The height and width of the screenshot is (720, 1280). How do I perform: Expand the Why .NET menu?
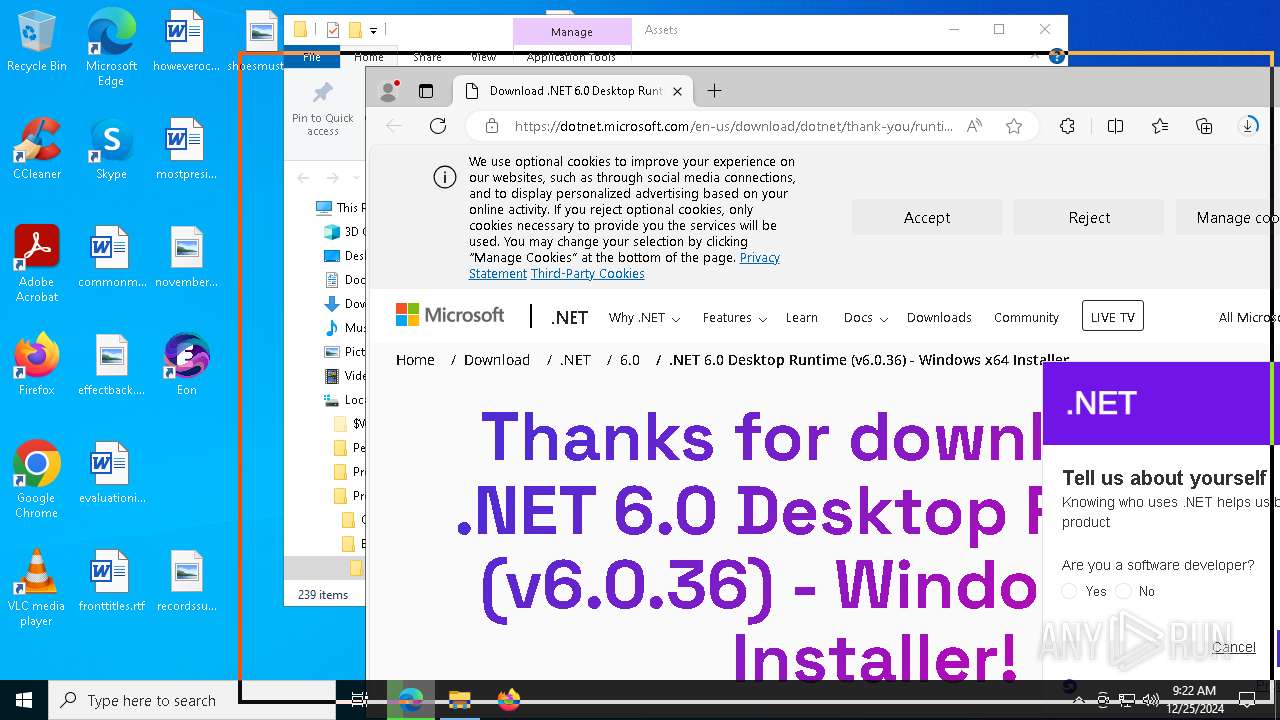[x=644, y=318]
